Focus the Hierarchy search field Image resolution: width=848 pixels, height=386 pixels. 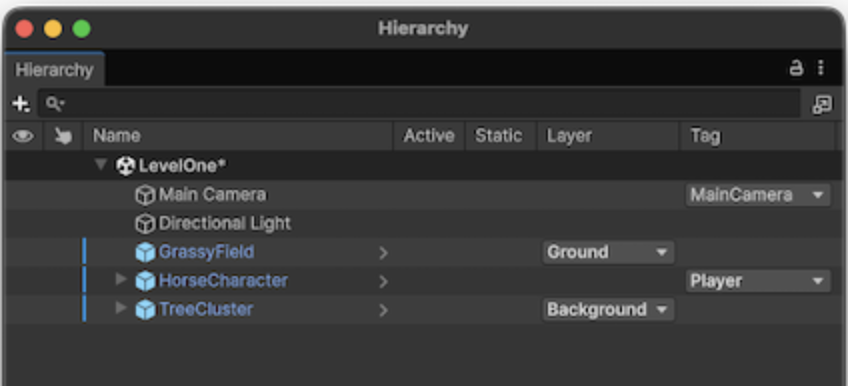(x=419, y=104)
